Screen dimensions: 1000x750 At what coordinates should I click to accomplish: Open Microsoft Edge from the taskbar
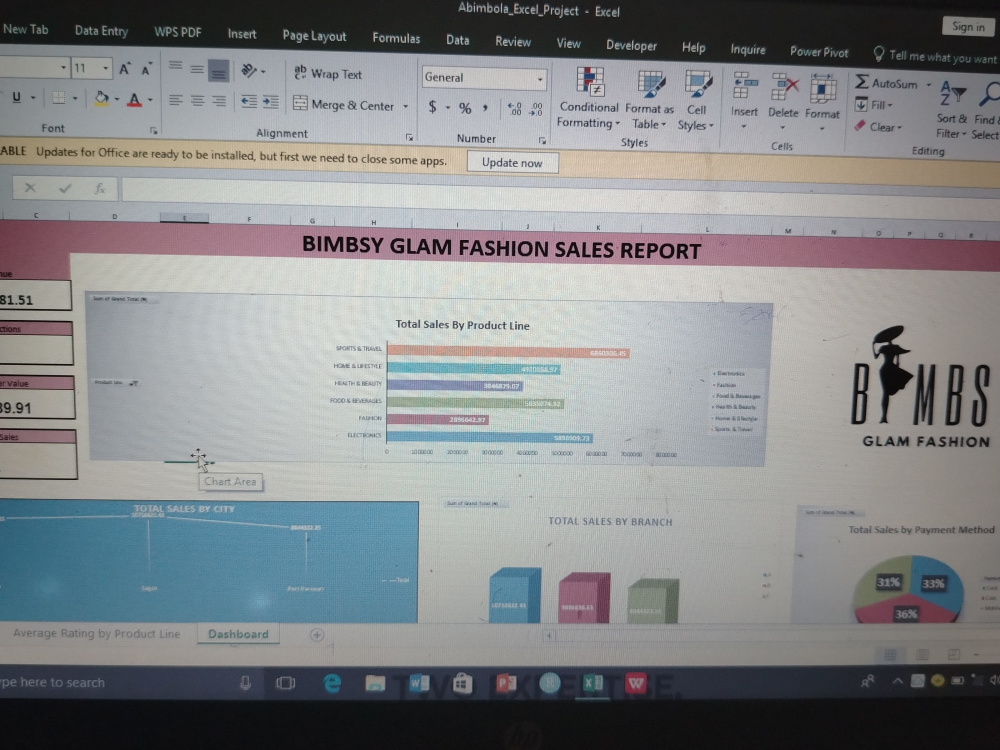(x=332, y=683)
